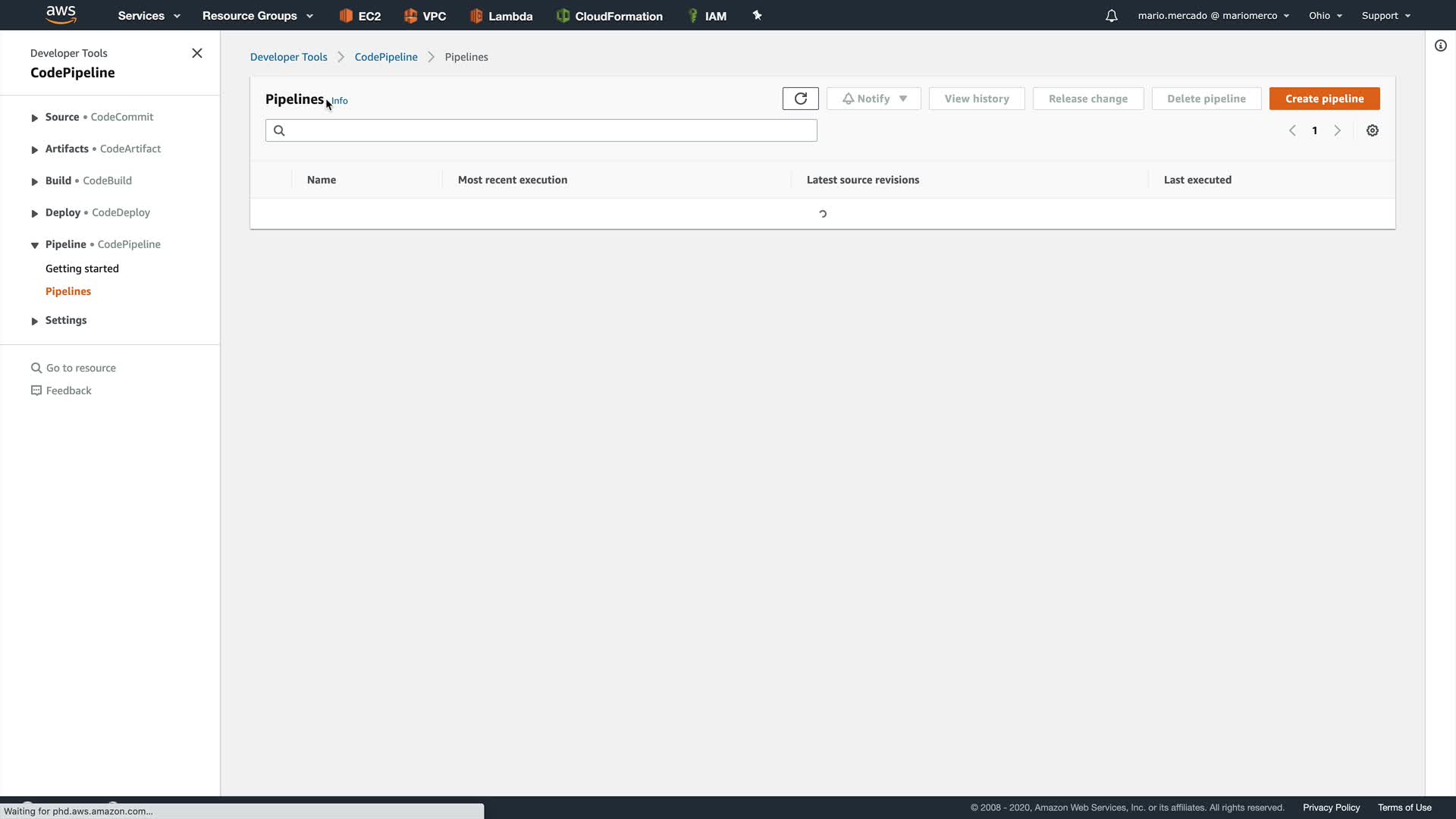Select Getting started in the sidebar
This screenshot has width=1456, height=819.
82,268
